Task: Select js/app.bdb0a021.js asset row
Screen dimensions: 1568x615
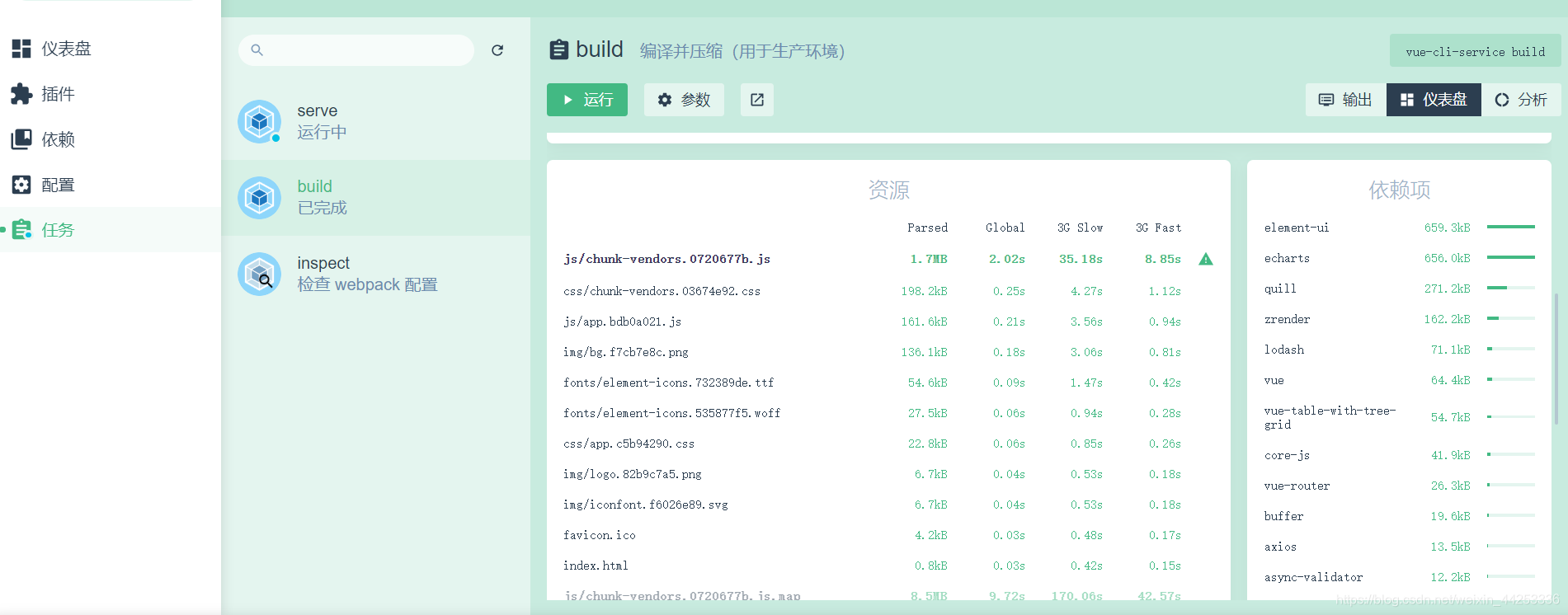Action: 888,322
